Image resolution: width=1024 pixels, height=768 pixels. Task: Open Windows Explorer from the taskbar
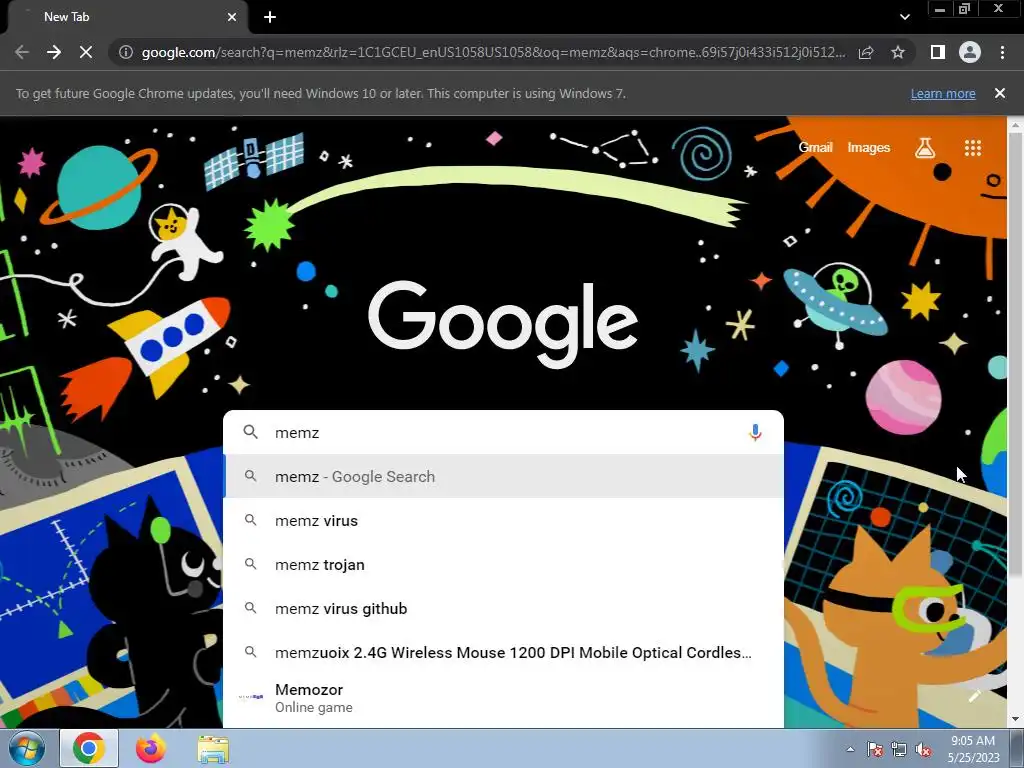tap(213, 748)
